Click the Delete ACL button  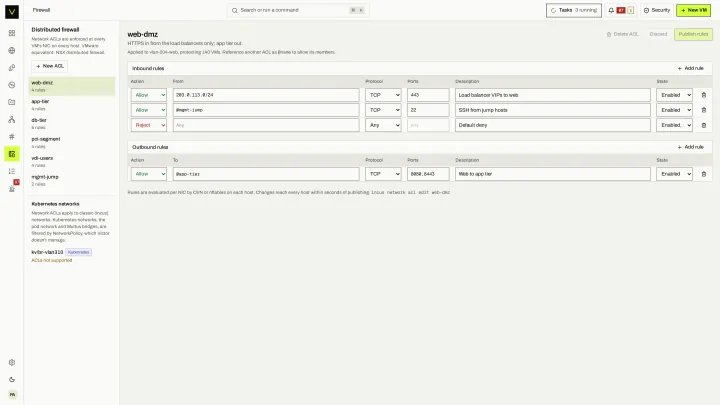click(622, 34)
